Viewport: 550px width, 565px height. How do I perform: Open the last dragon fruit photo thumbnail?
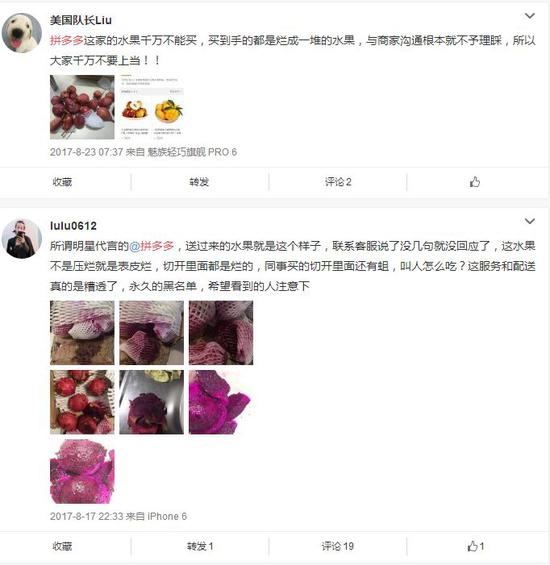coord(82,471)
